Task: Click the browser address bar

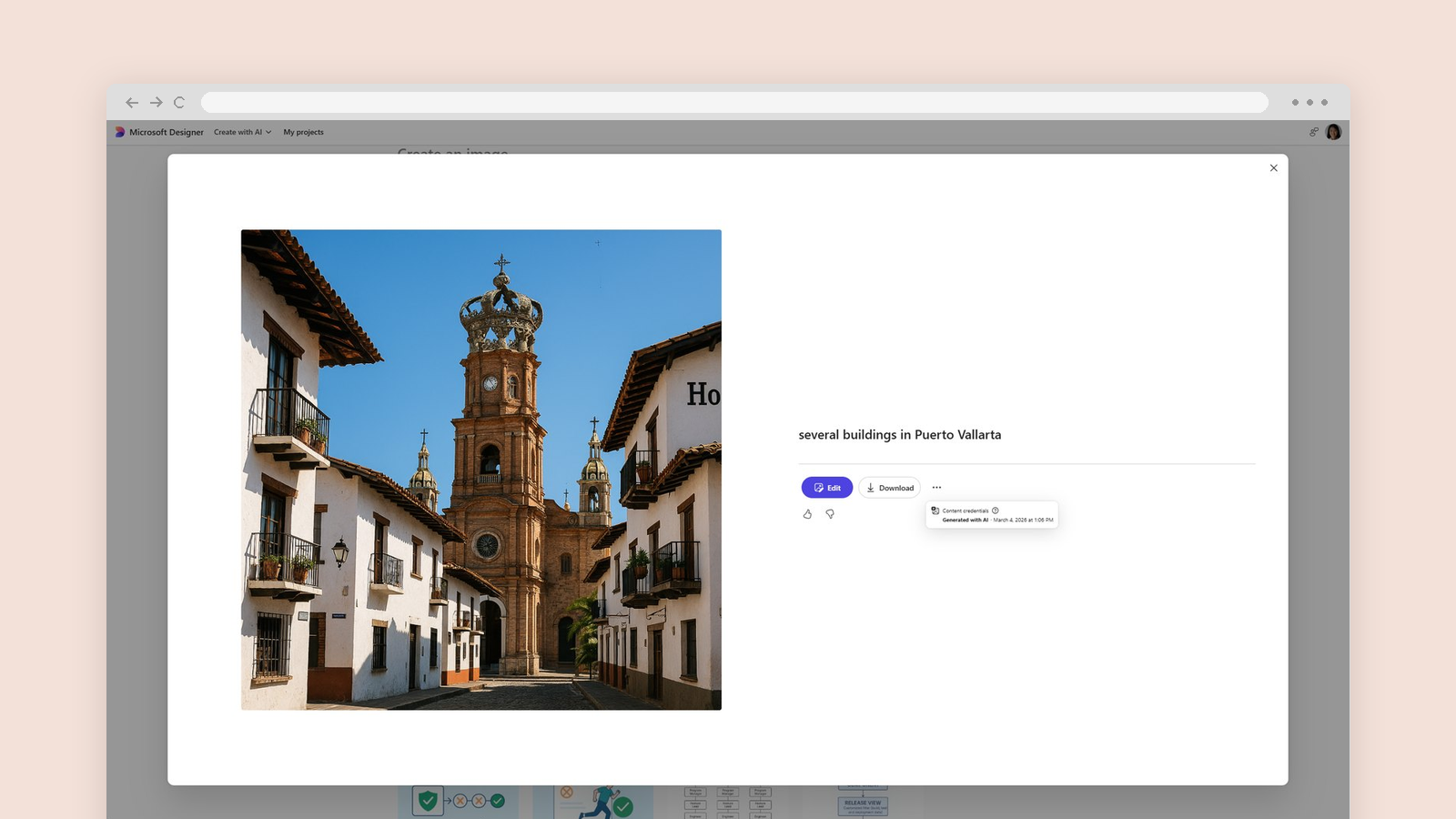Action: point(734,103)
